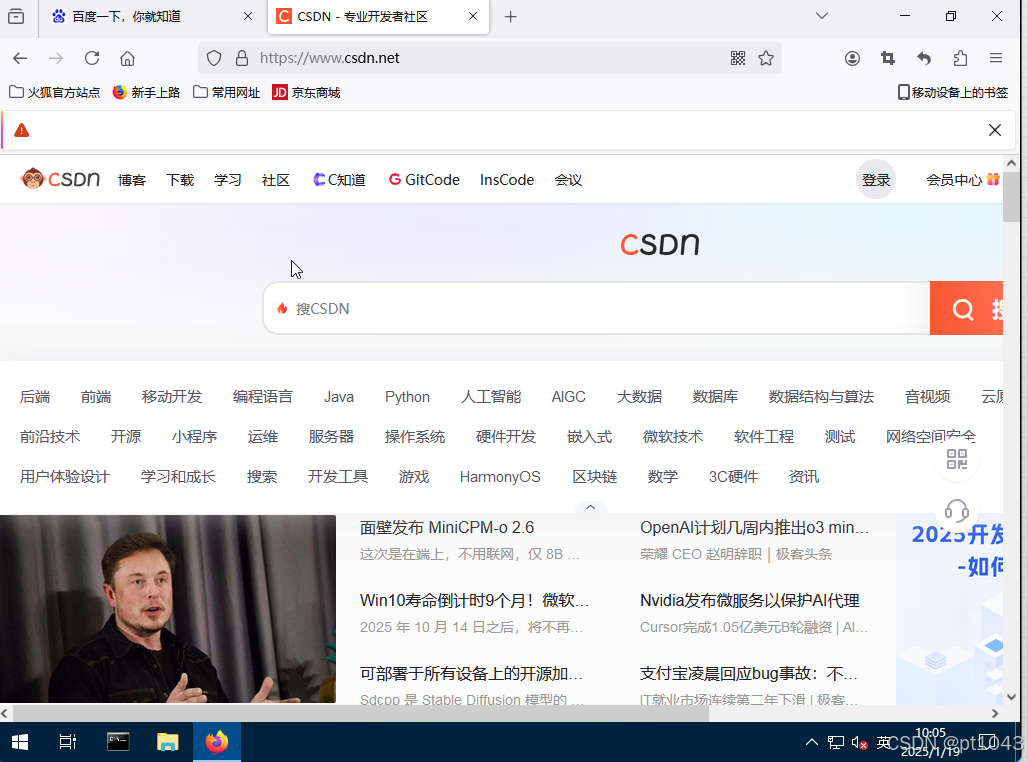
Task: Open the Firefox home page icon
Action: tap(127, 58)
